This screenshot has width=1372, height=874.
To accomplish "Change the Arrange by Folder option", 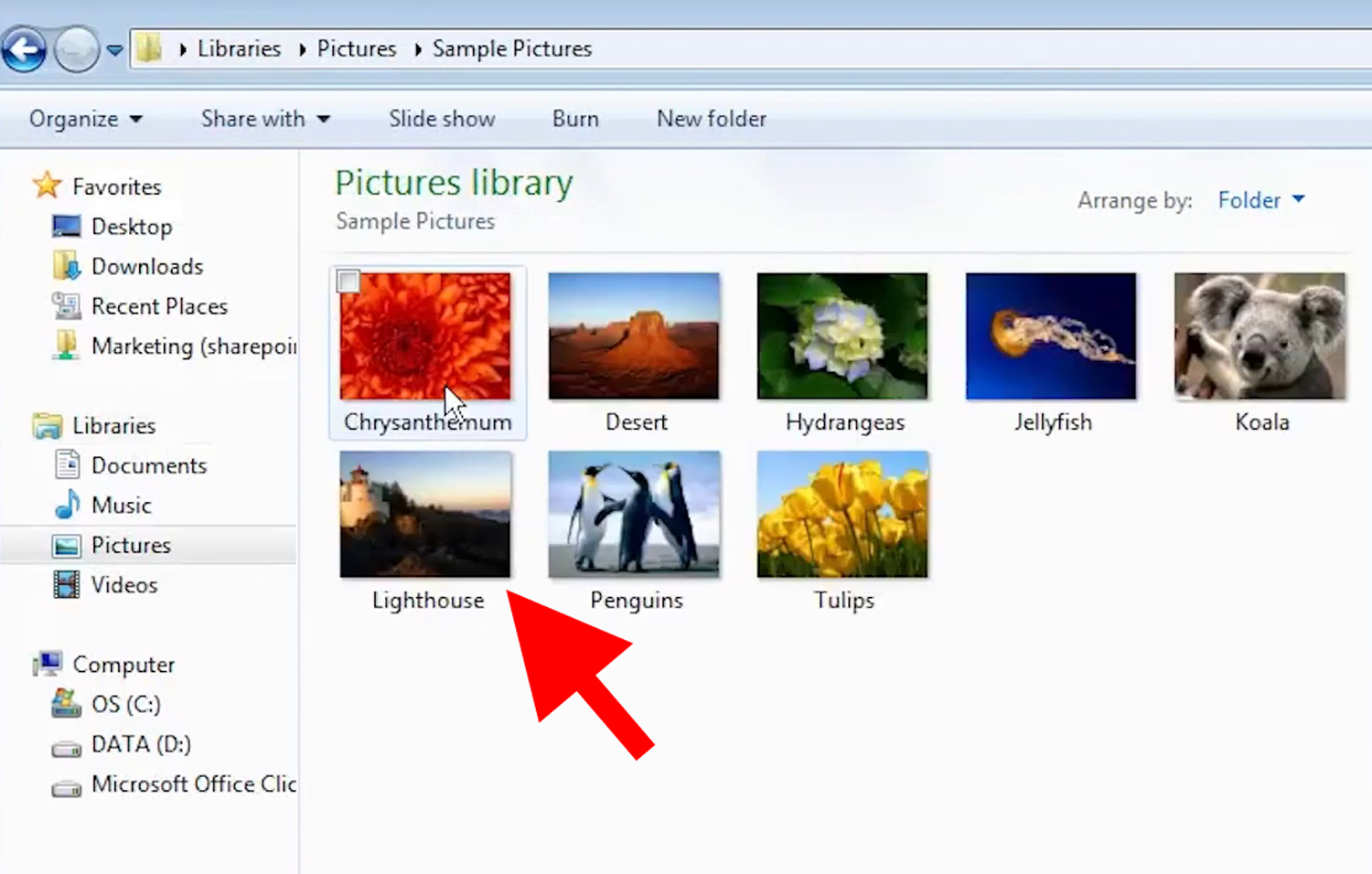I will (x=1260, y=200).
